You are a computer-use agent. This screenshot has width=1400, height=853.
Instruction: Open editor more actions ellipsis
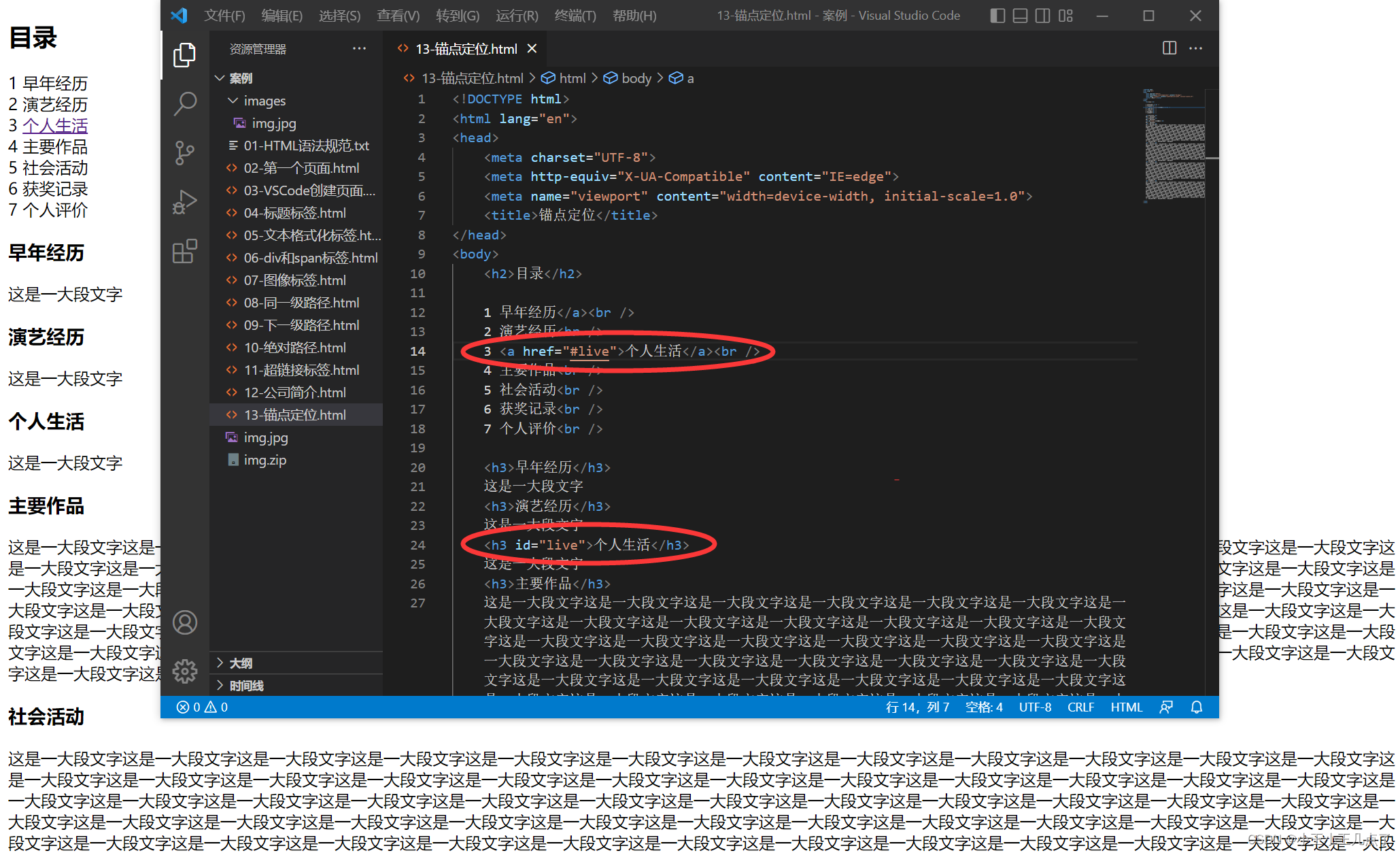[x=1196, y=48]
